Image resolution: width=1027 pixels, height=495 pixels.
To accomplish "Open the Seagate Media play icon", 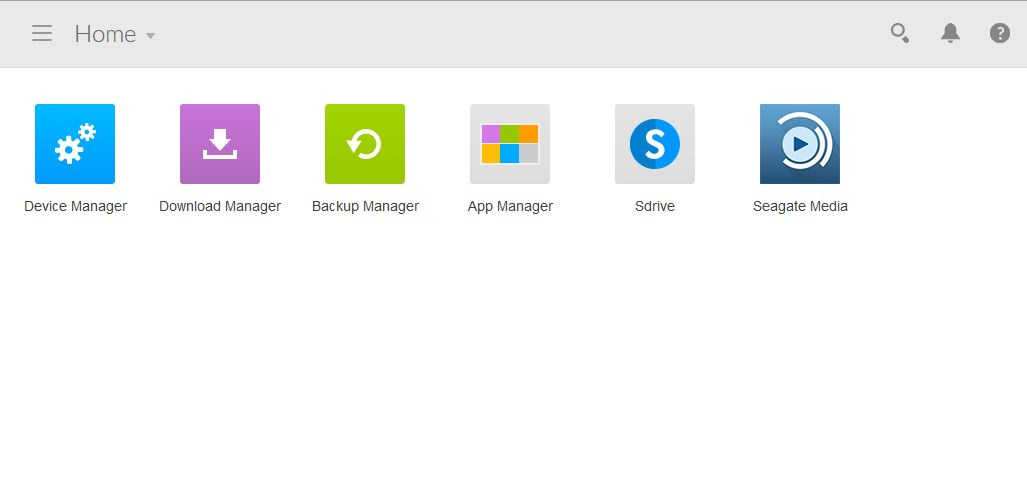I will coord(800,144).
